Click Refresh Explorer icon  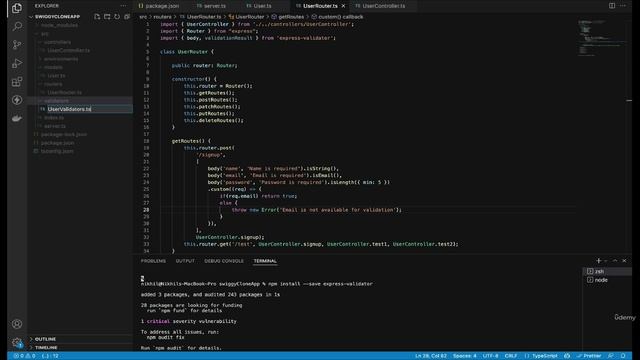pos(117,17)
